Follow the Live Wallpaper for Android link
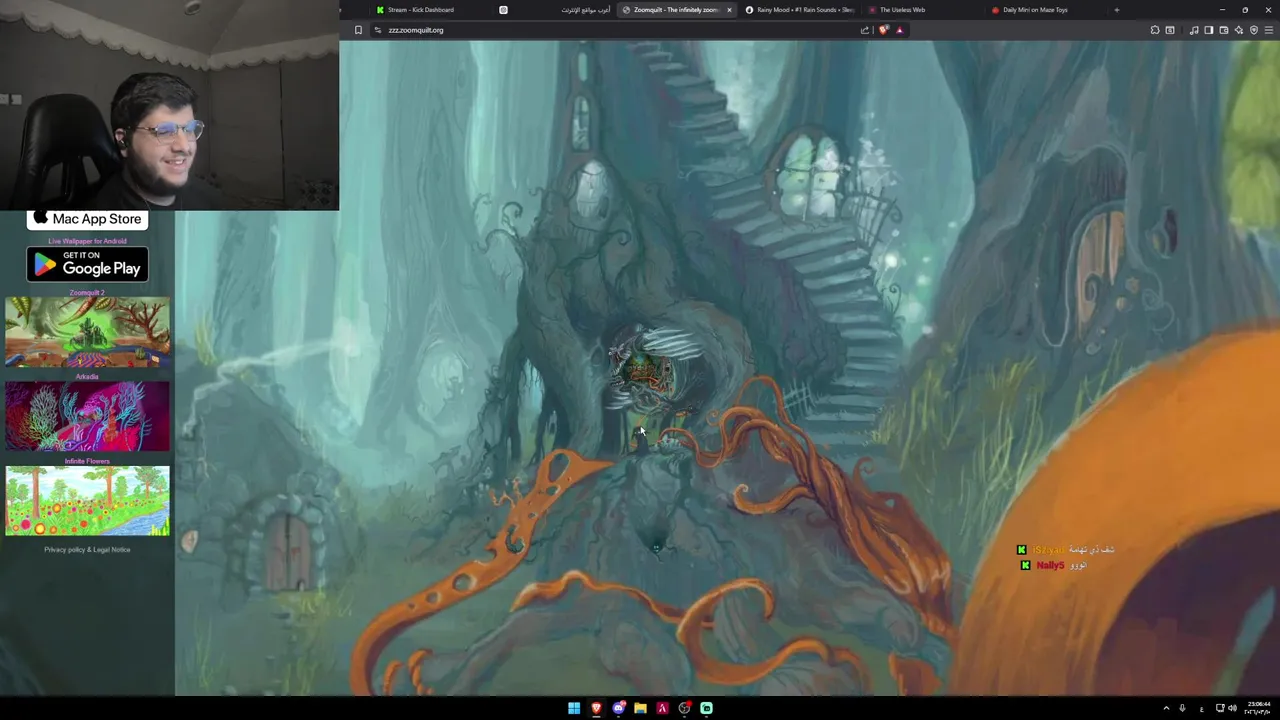 (87, 241)
